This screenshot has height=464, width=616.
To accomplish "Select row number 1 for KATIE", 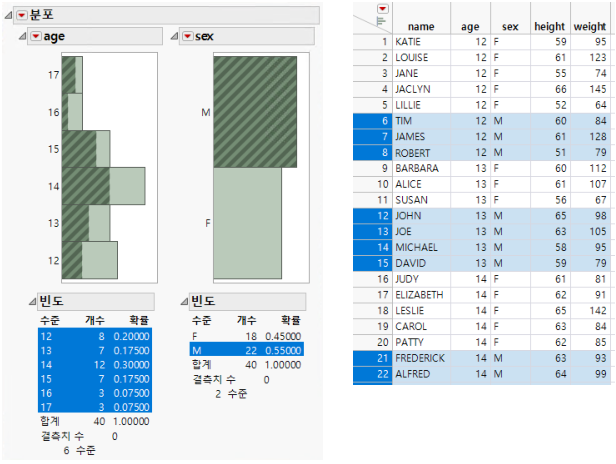I will coord(372,42).
